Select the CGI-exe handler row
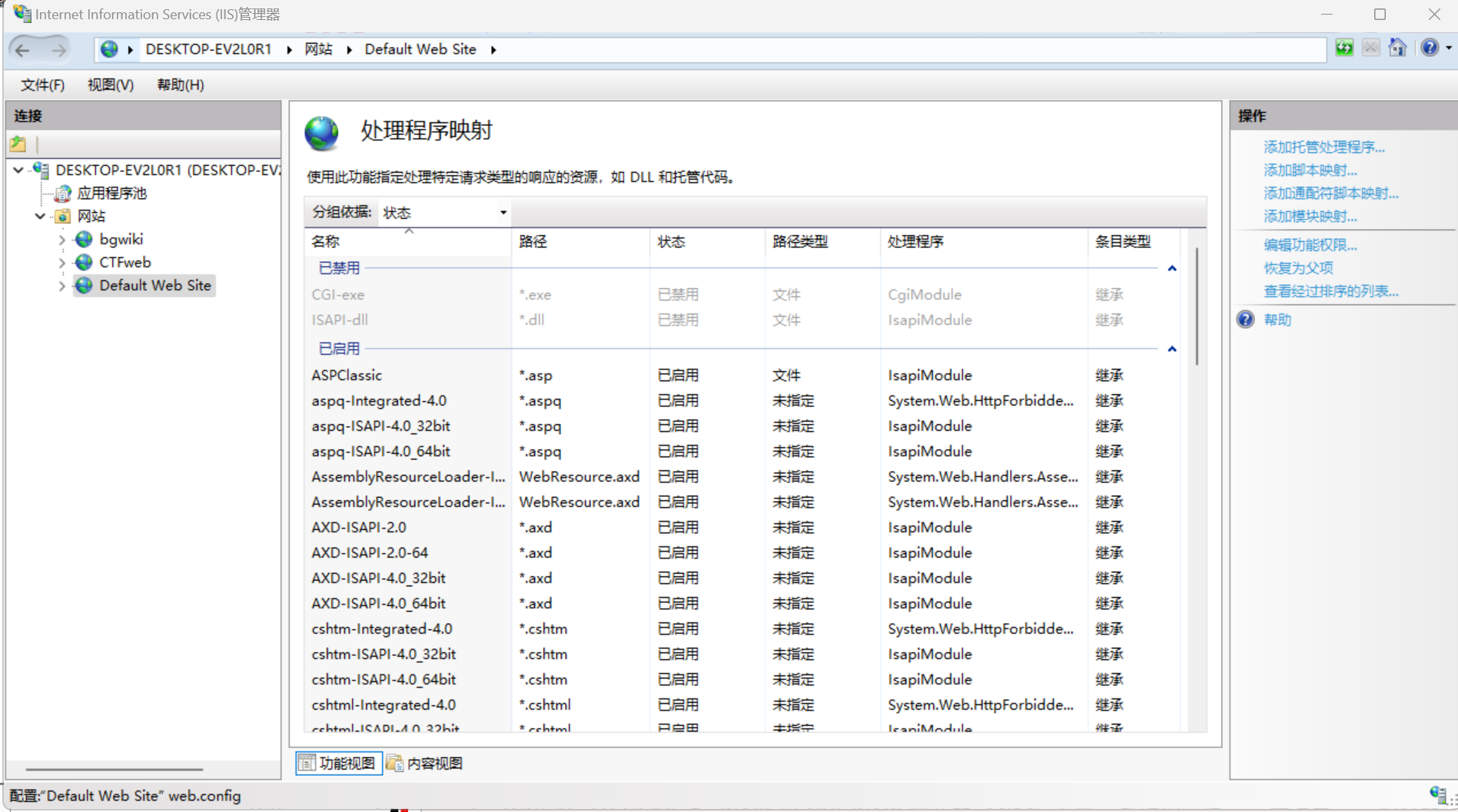Screen dimensions: 1458x812 (742, 295)
